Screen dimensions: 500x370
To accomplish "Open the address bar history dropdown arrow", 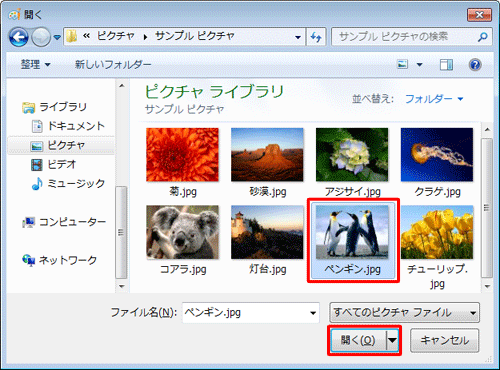I will pos(298,37).
